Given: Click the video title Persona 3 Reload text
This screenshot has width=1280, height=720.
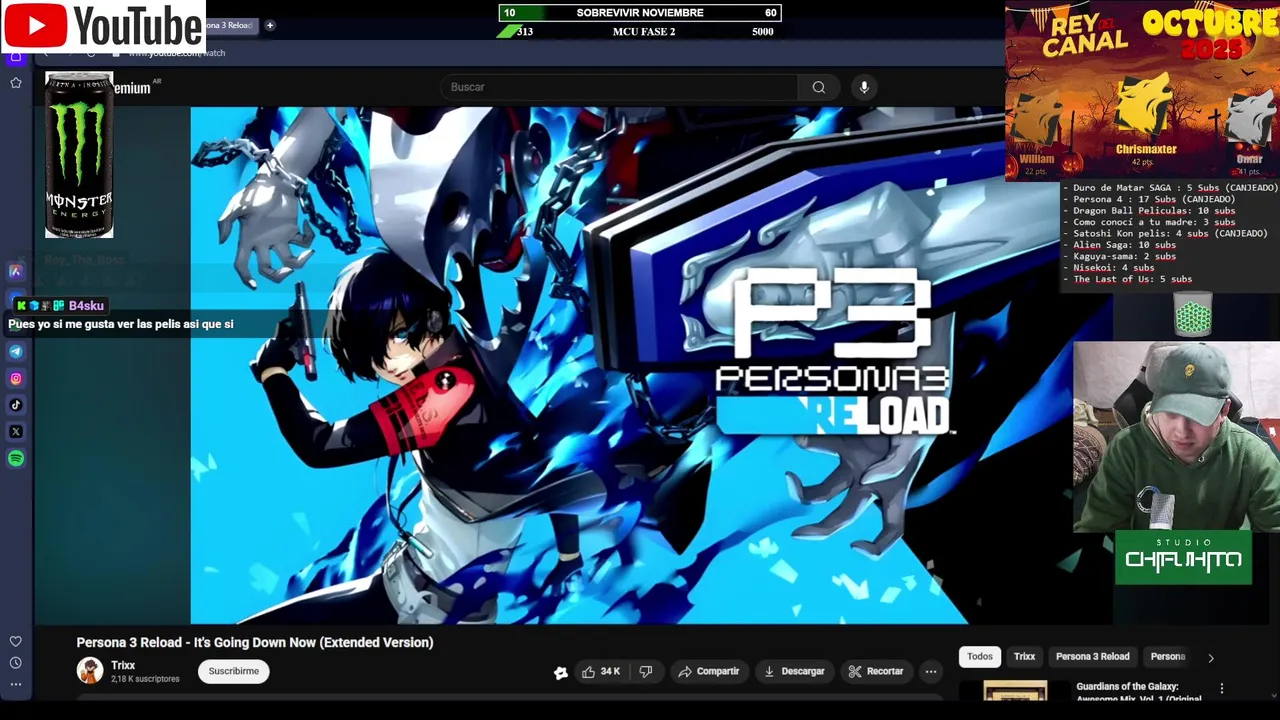Looking at the screenshot, I should click(255, 642).
